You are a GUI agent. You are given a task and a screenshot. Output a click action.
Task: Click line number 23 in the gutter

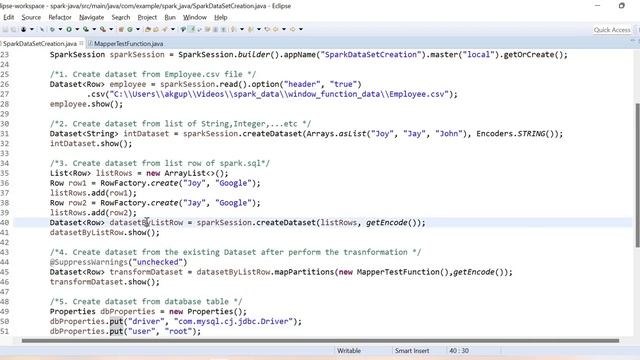coord(4,54)
